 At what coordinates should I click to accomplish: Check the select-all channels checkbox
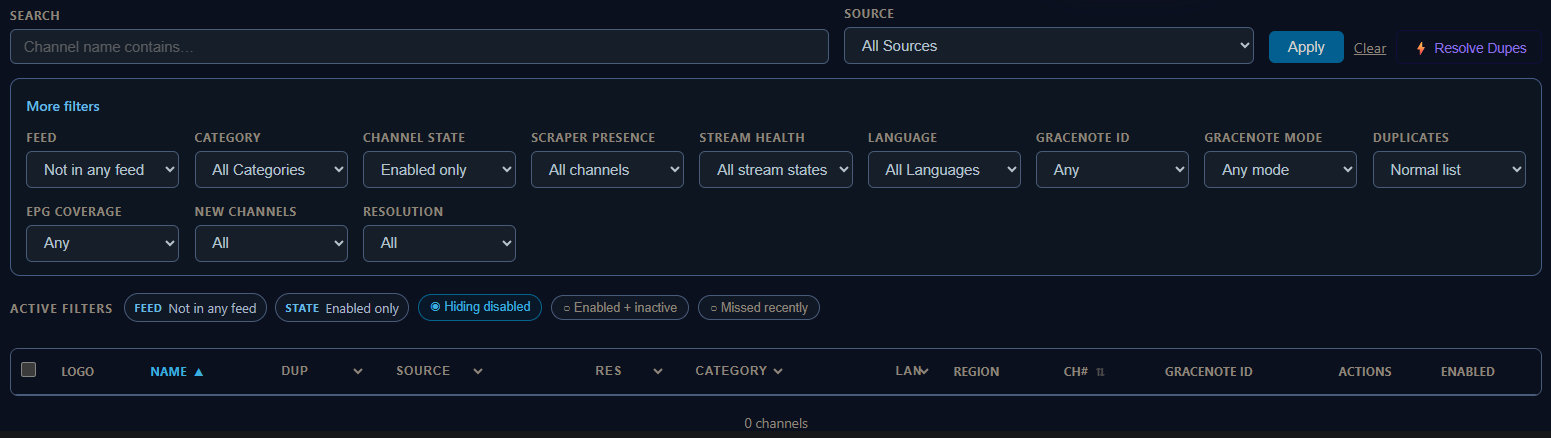coord(29,370)
